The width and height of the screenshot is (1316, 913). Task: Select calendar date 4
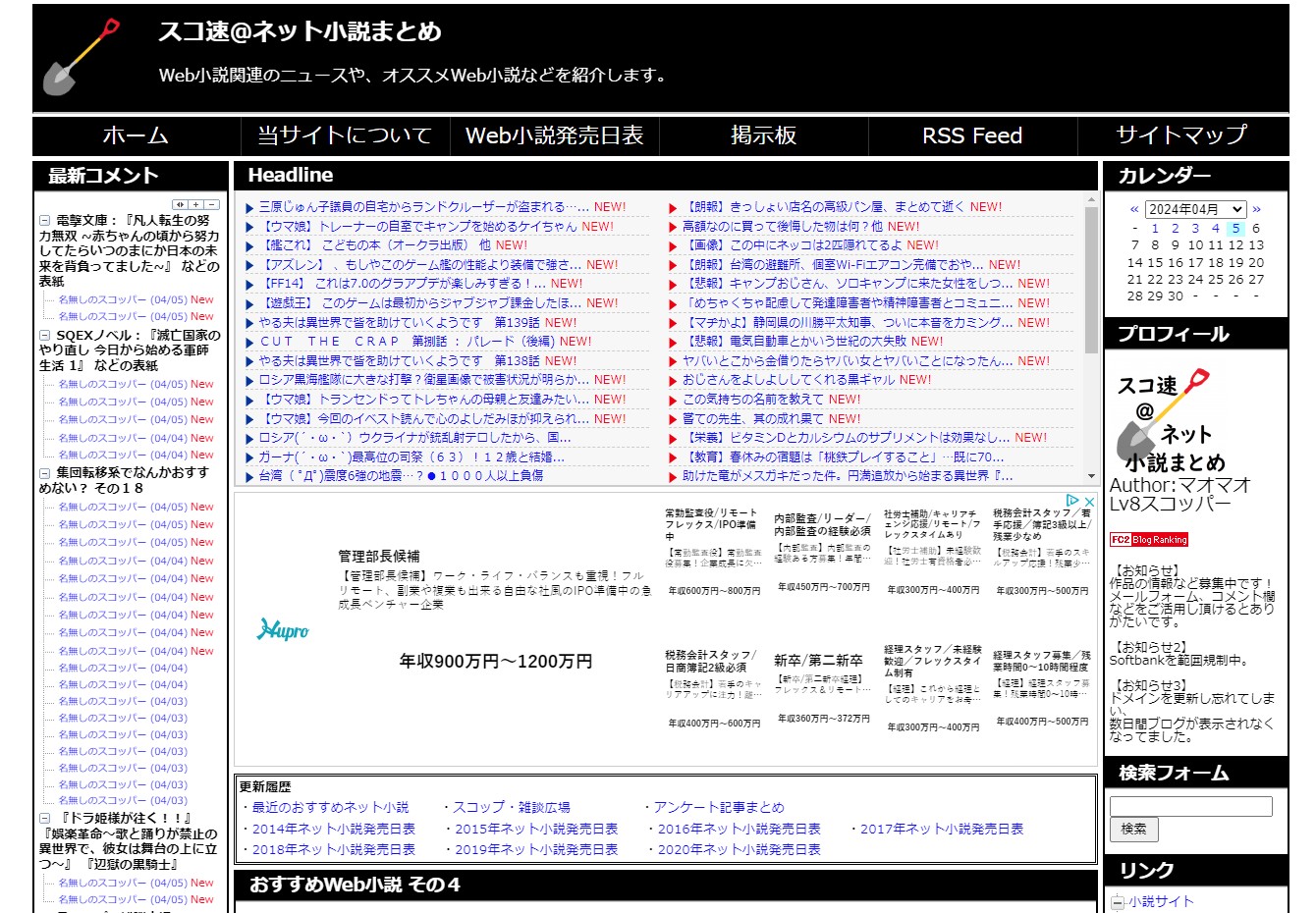[x=1215, y=228]
